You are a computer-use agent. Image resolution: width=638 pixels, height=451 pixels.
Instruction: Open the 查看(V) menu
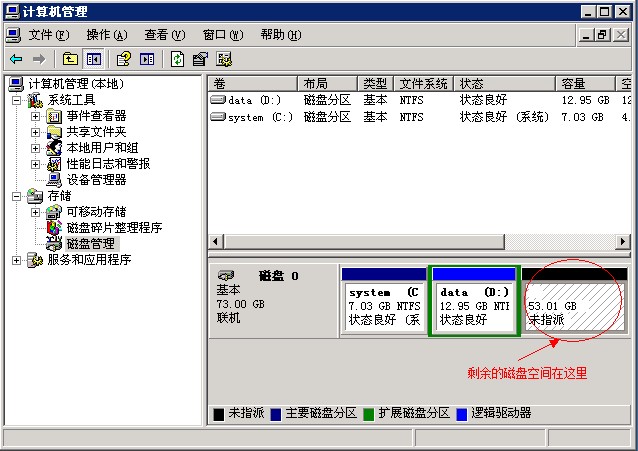[x=164, y=34]
